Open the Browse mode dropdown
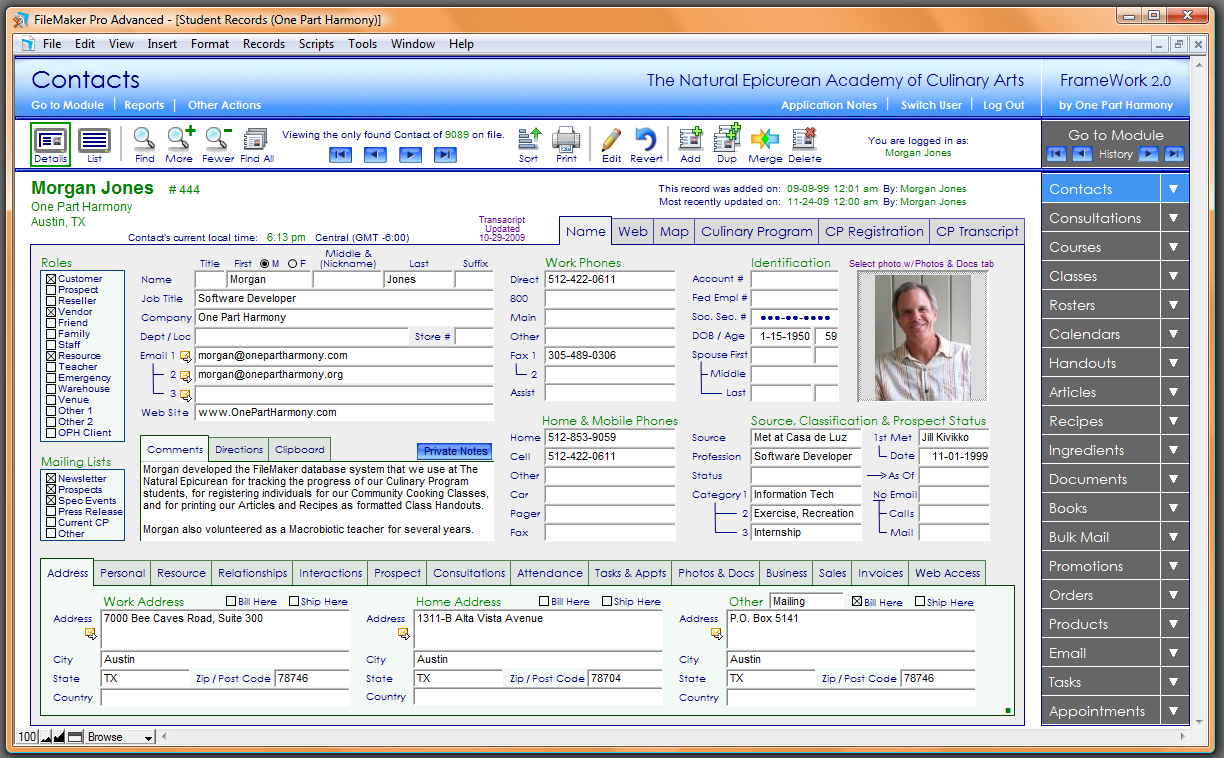 tap(120, 737)
